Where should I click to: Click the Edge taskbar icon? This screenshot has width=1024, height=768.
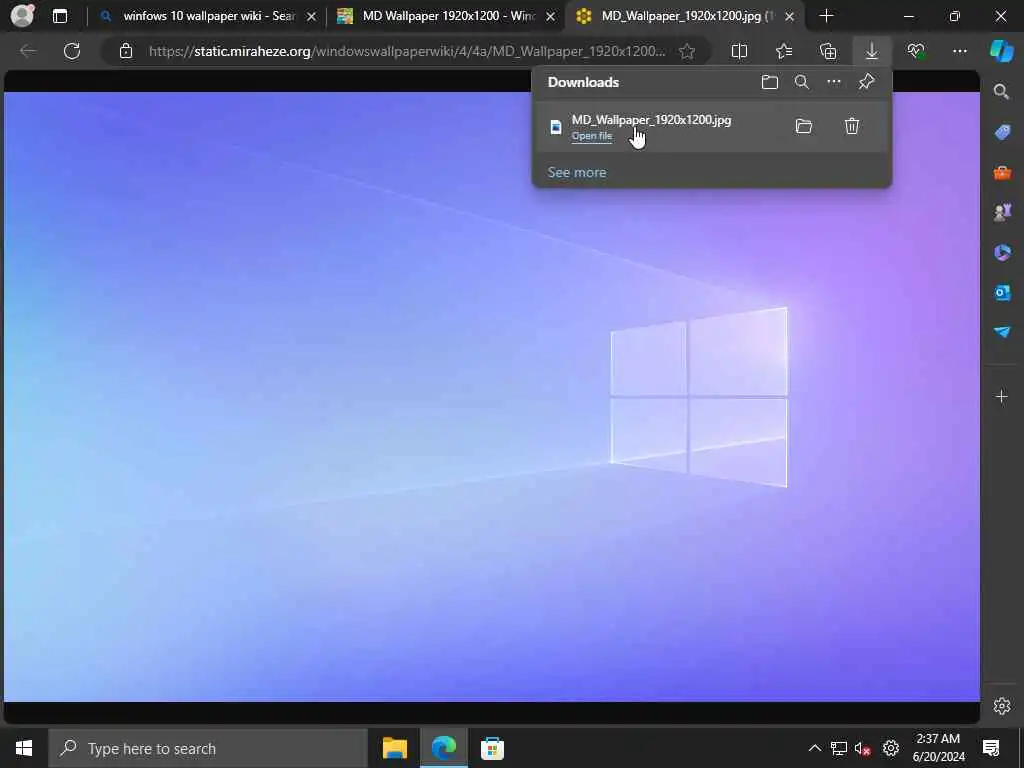coord(443,748)
